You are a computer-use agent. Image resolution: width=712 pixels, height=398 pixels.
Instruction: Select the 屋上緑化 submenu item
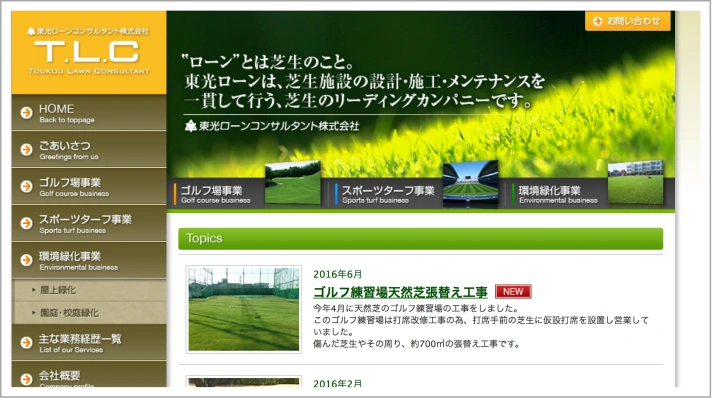click(x=90, y=290)
